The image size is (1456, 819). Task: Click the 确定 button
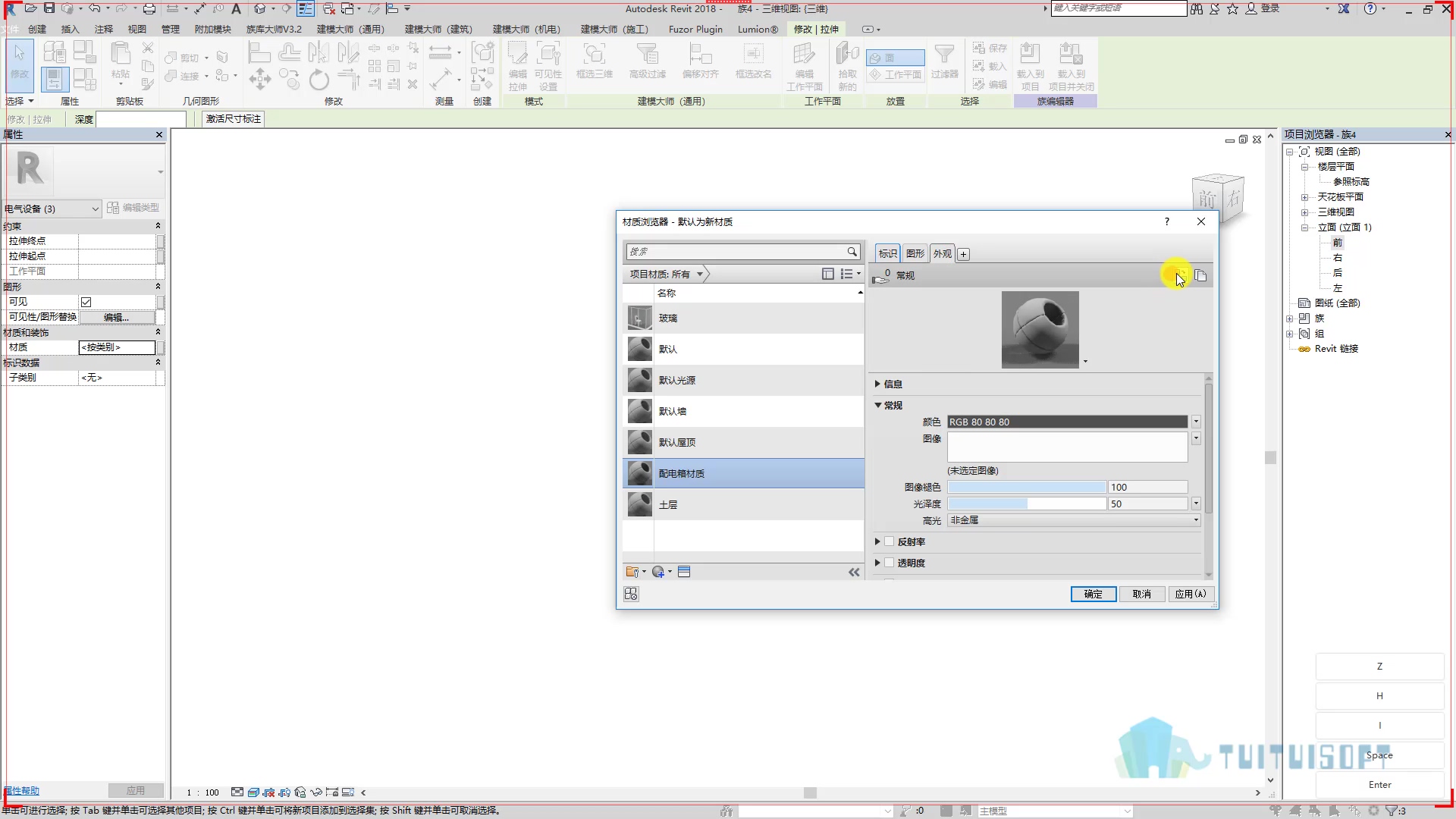click(x=1093, y=594)
